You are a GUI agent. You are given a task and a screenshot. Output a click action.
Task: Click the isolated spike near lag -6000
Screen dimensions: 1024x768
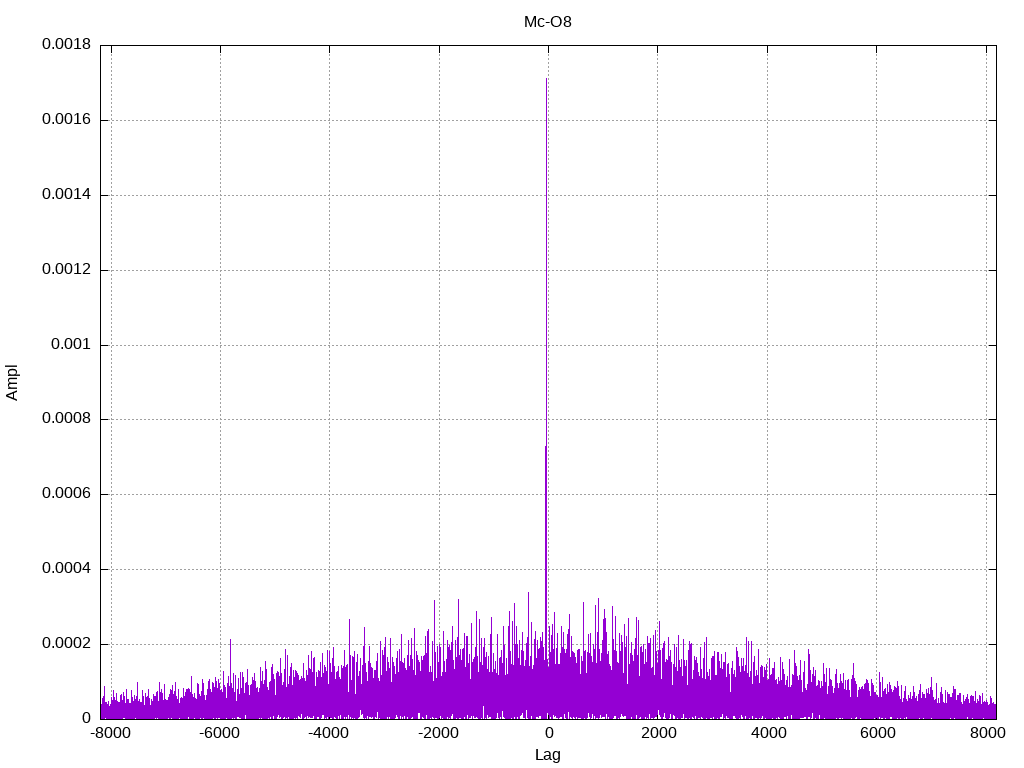point(230,641)
